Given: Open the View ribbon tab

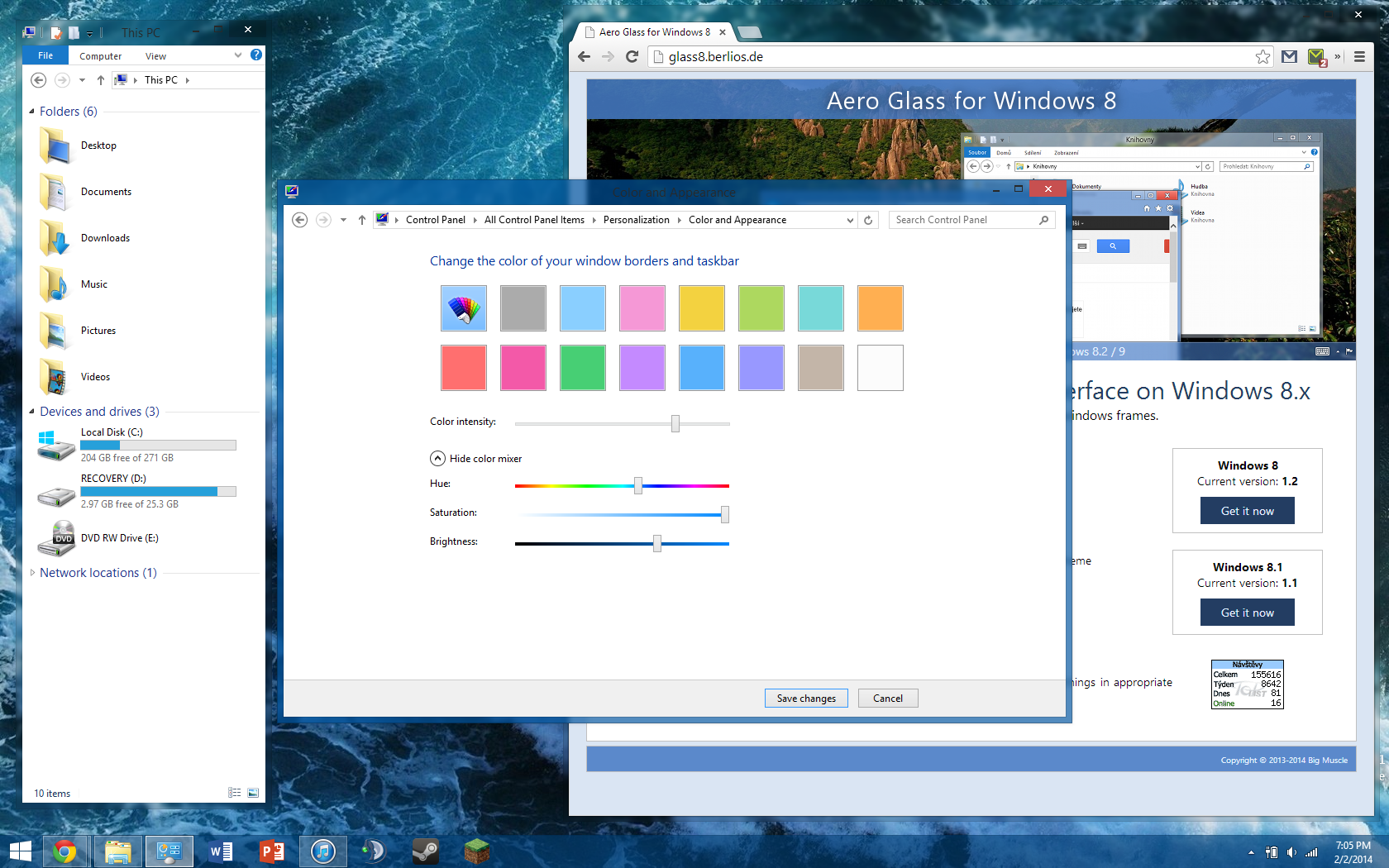Looking at the screenshot, I should pos(155,56).
